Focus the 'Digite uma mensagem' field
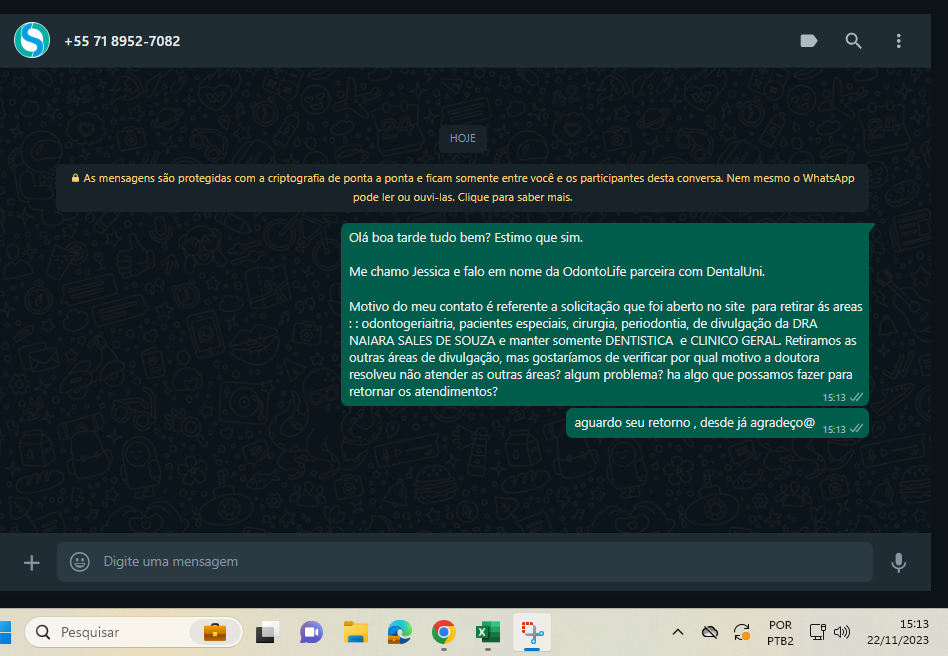The height and width of the screenshot is (656, 948). (x=480, y=562)
